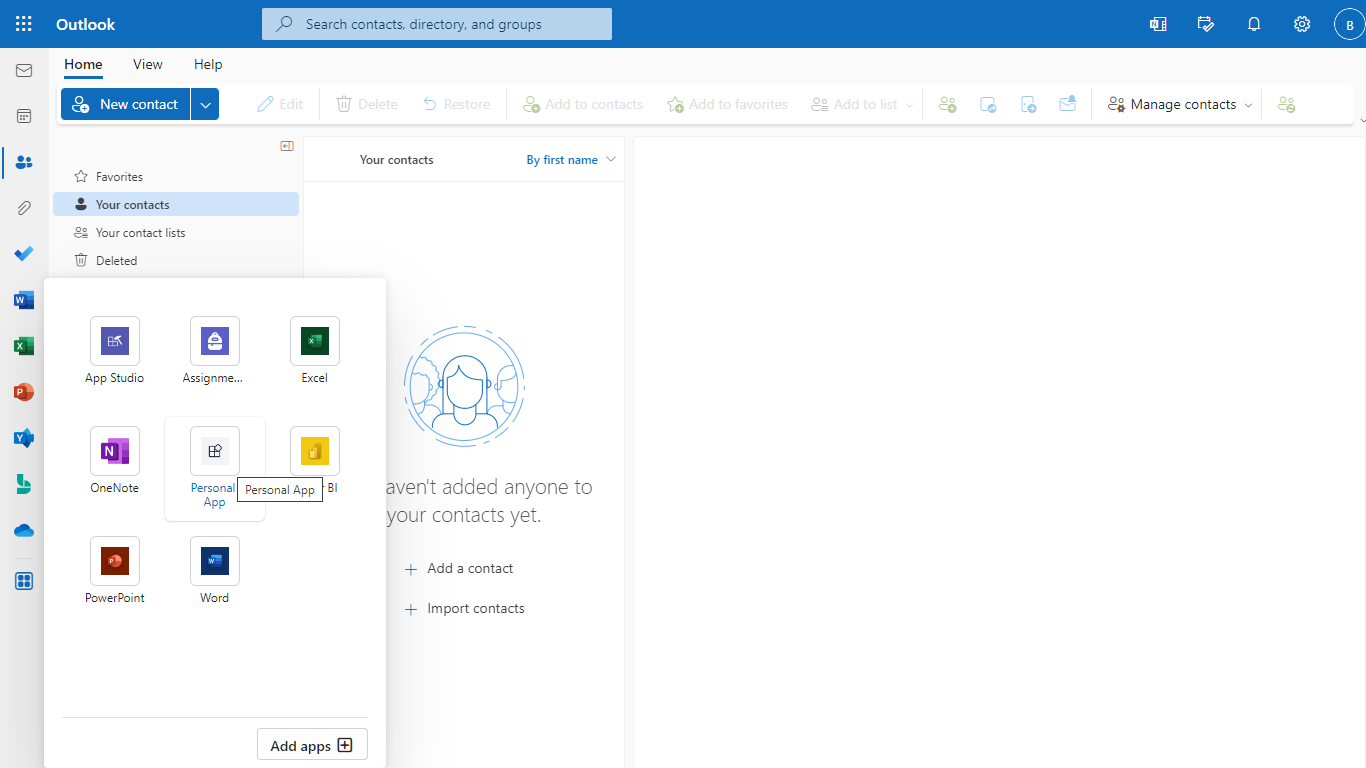The image size is (1366, 768).
Task: Click the Import contacts link
Action: tap(464, 608)
